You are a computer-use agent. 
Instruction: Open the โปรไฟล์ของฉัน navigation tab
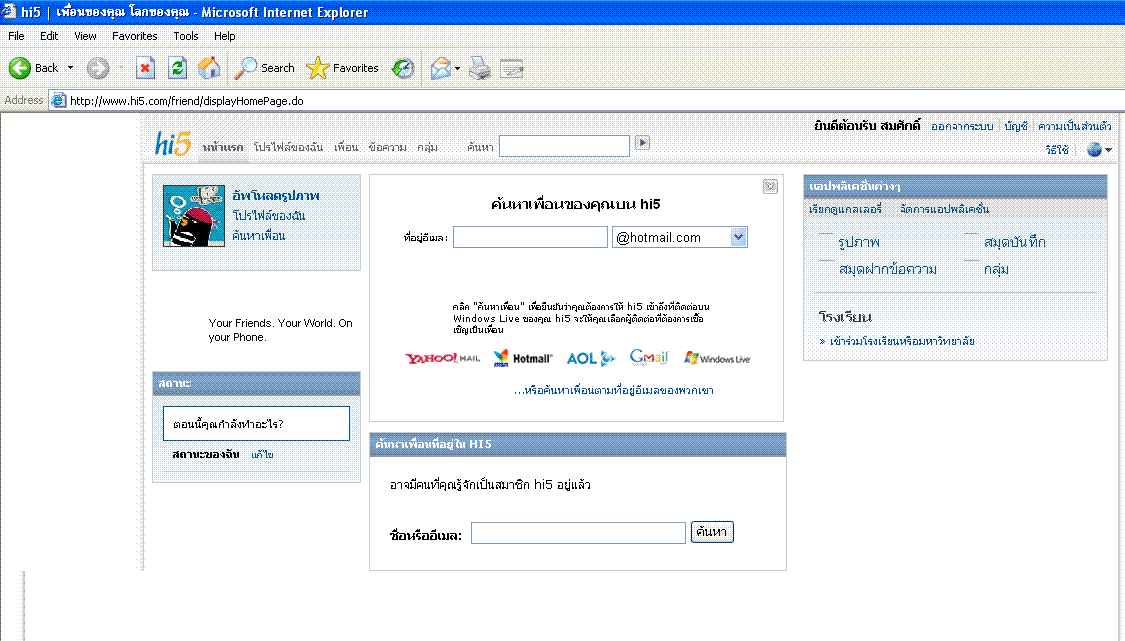click(x=288, y=147)
